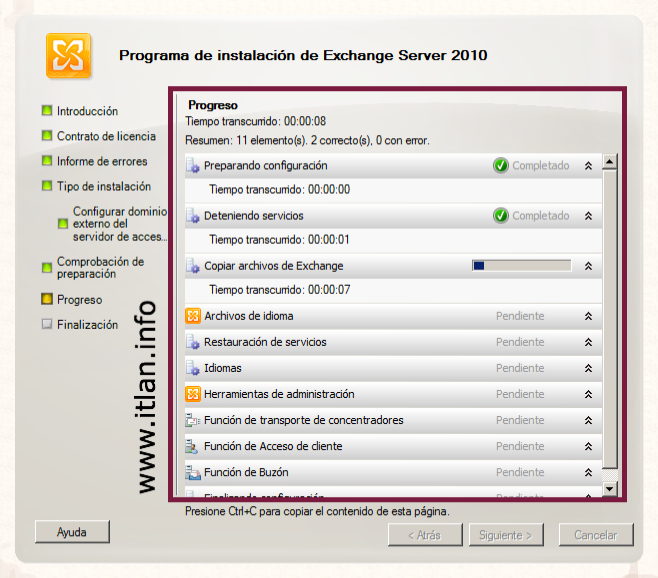Click the Herramientas de administración icon
Image resolution: width=658 pixels, height=578 pixels.
tap(194, 394)
